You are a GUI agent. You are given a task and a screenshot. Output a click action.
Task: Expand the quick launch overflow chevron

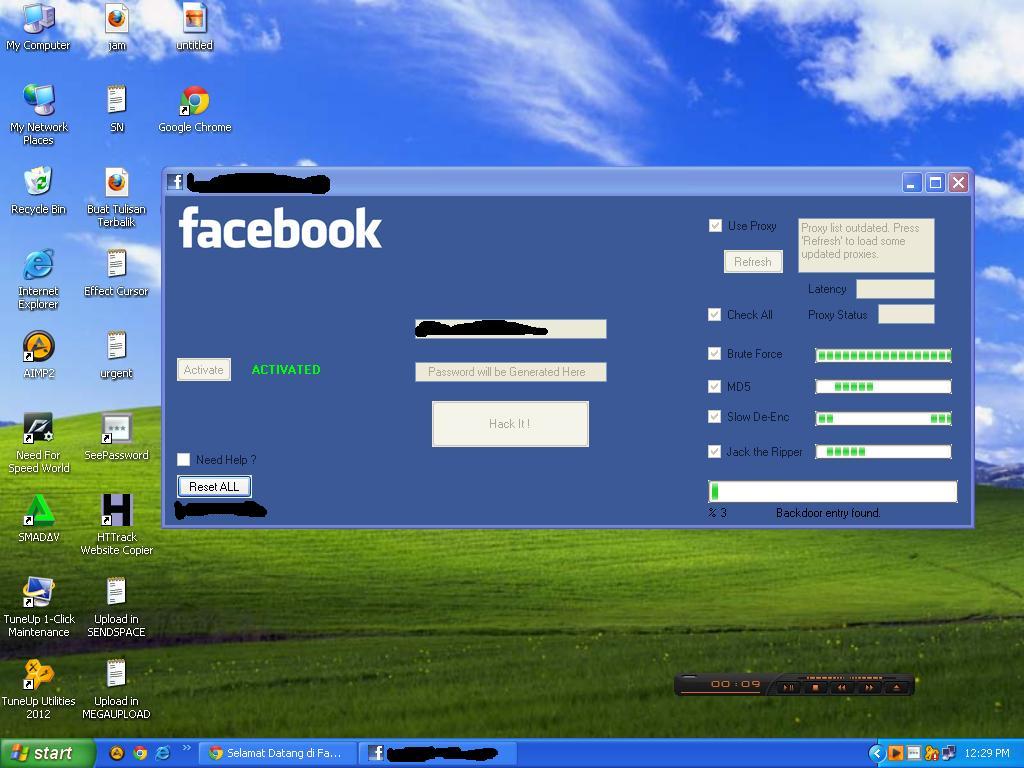pyautogui.click(x=186, y=748)
